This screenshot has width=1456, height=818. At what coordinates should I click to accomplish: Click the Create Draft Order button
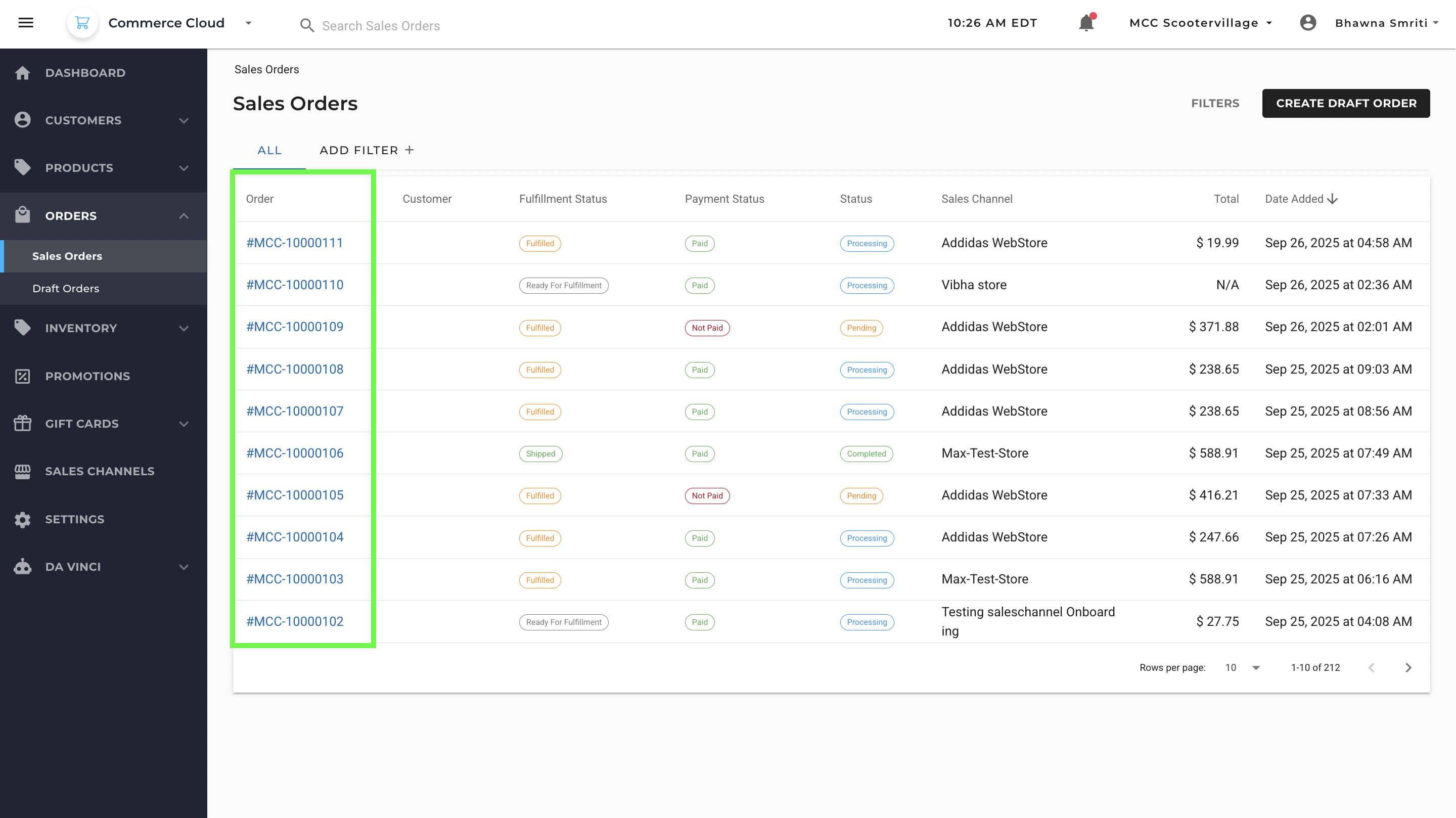(1345, 104)
